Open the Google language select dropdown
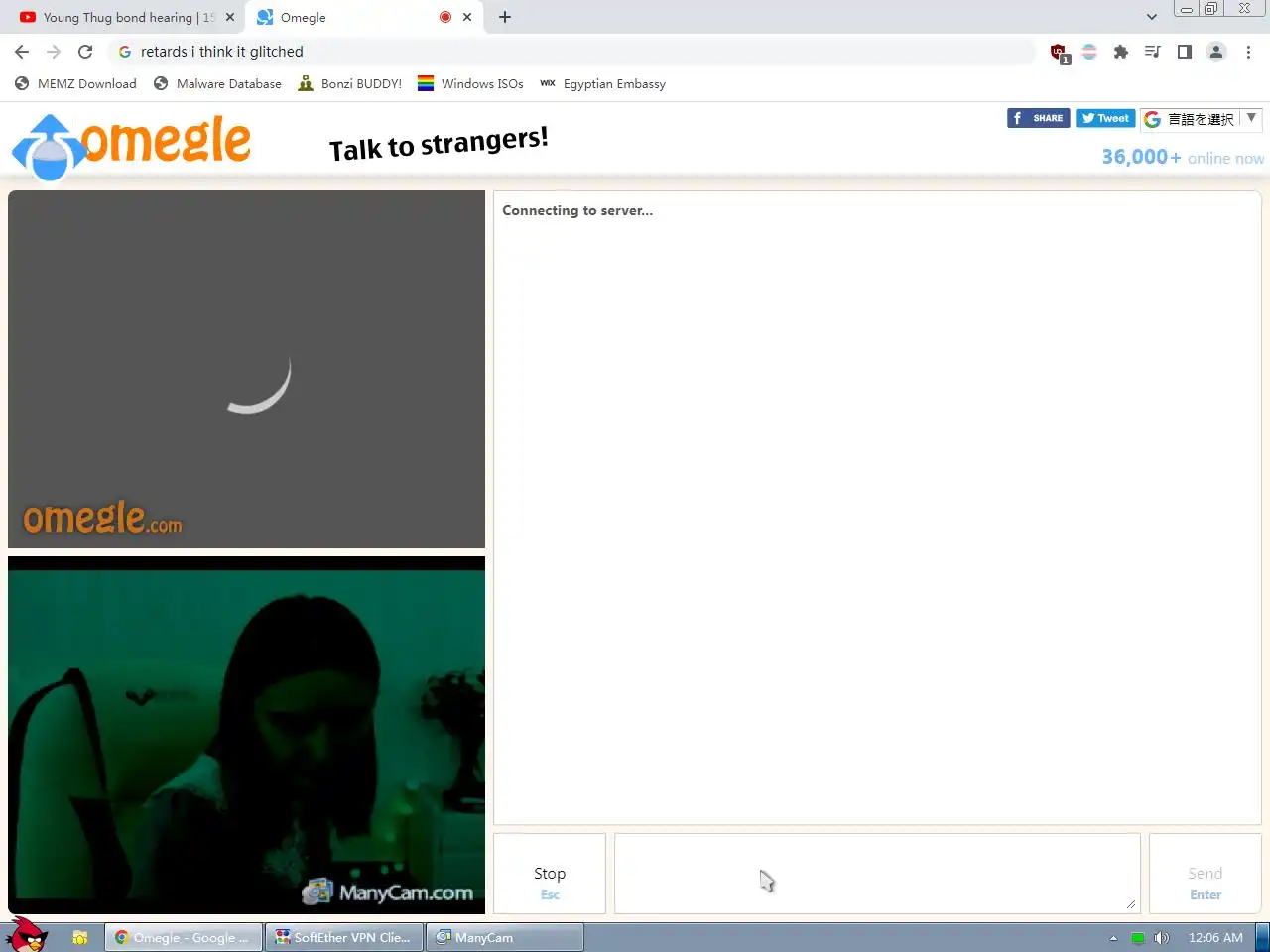 click(1201, 119)
